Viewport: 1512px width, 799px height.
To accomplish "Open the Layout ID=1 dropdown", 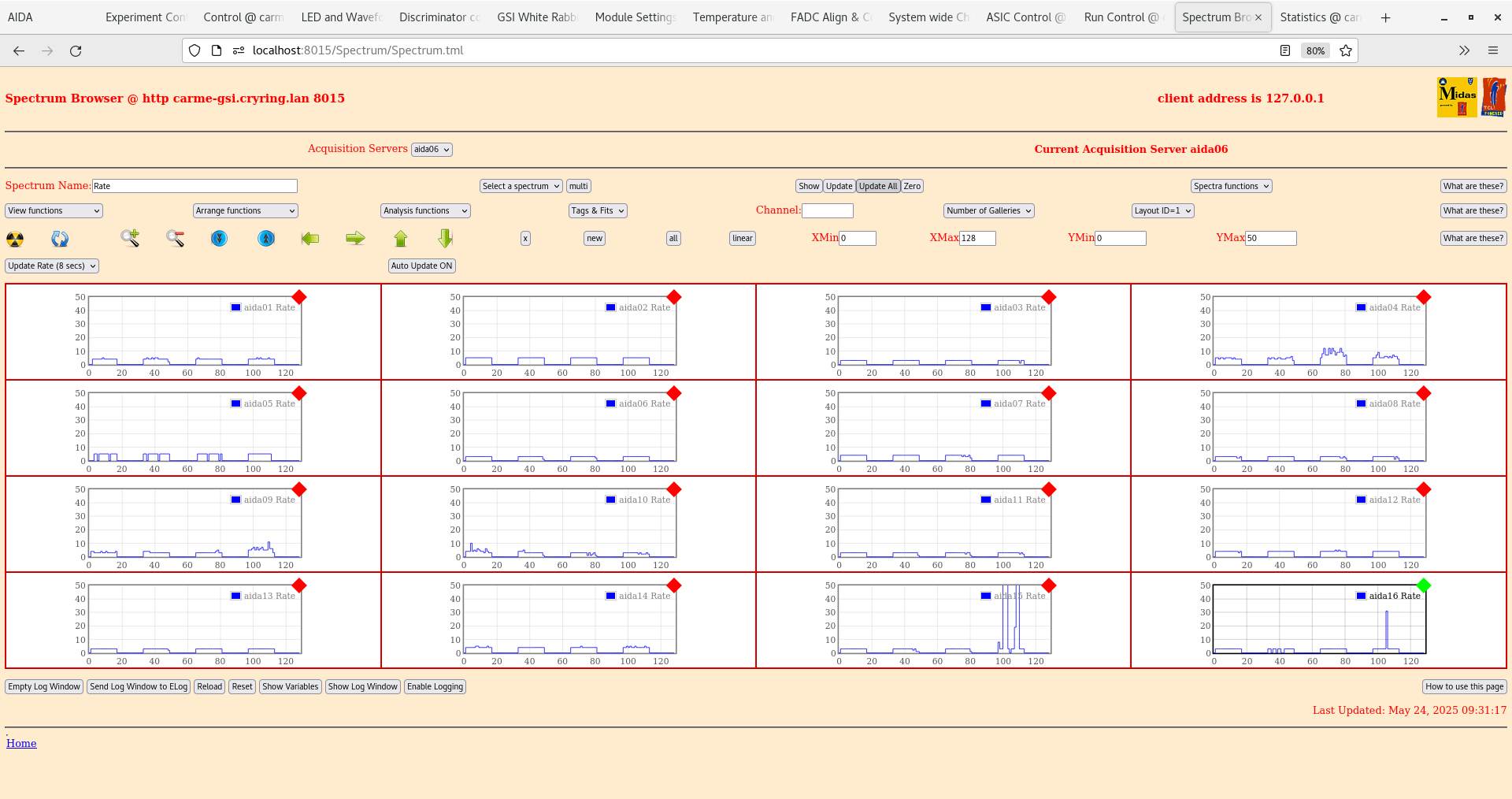I will (x=1162, y=210).
